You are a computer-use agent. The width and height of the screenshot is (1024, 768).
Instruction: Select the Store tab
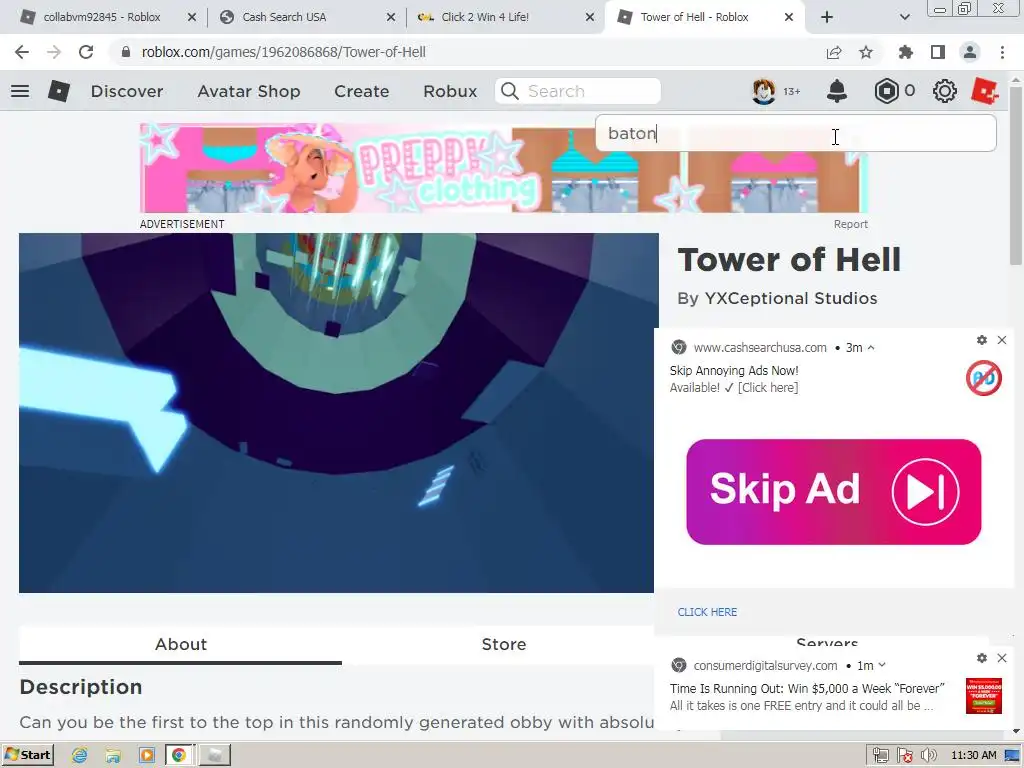pyautogui.click(x=504, y=645)
